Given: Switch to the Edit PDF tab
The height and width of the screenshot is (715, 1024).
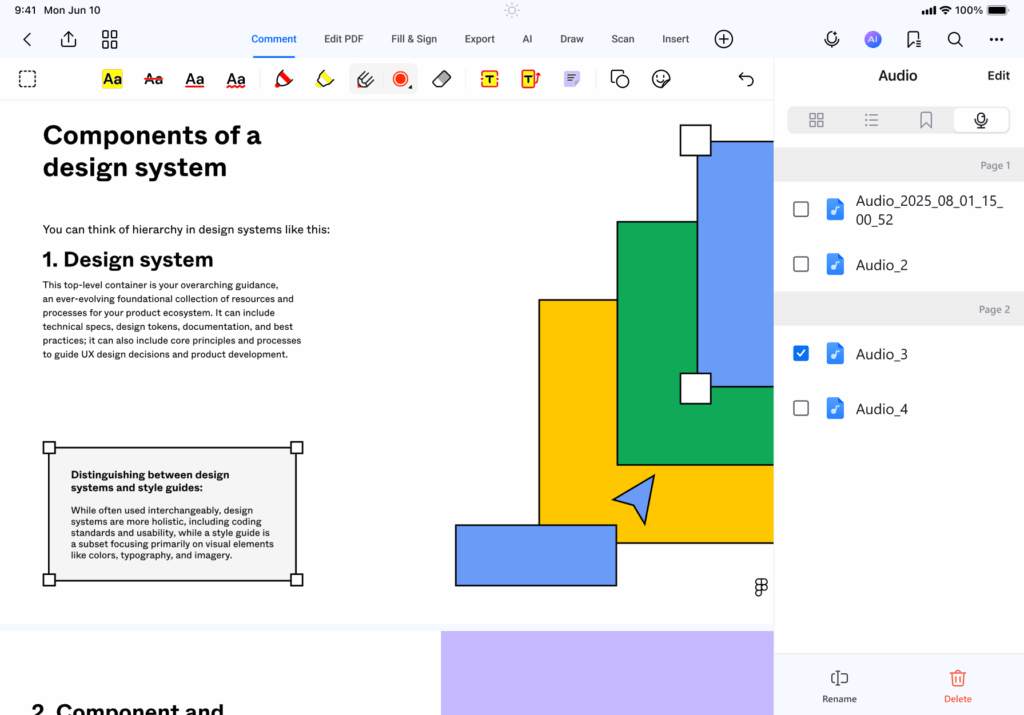Looking at the screenshot, I should 343,39.
